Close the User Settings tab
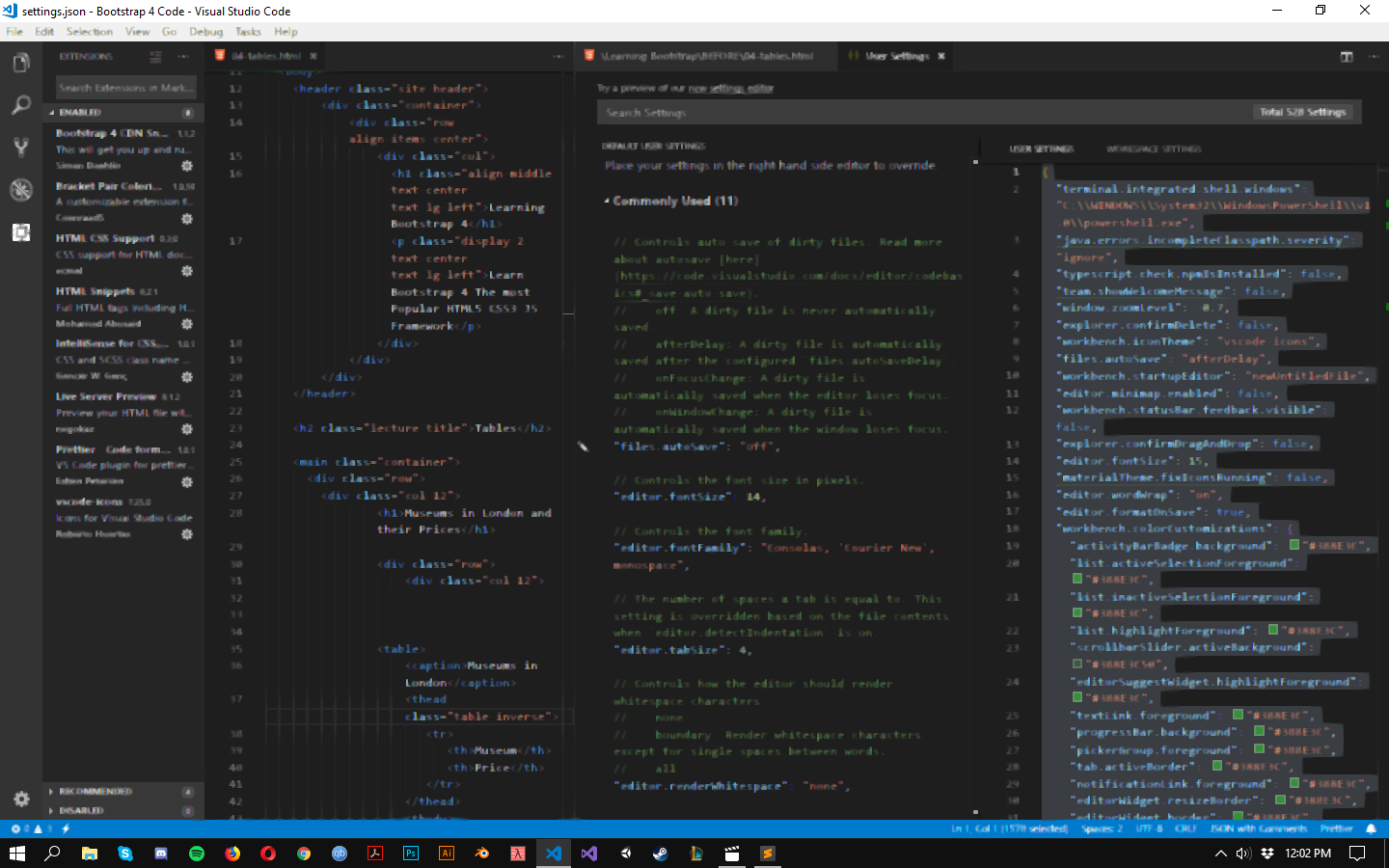Image resolution: width=1389 pixels, height=868 pixels. click(x=941, y=56)
